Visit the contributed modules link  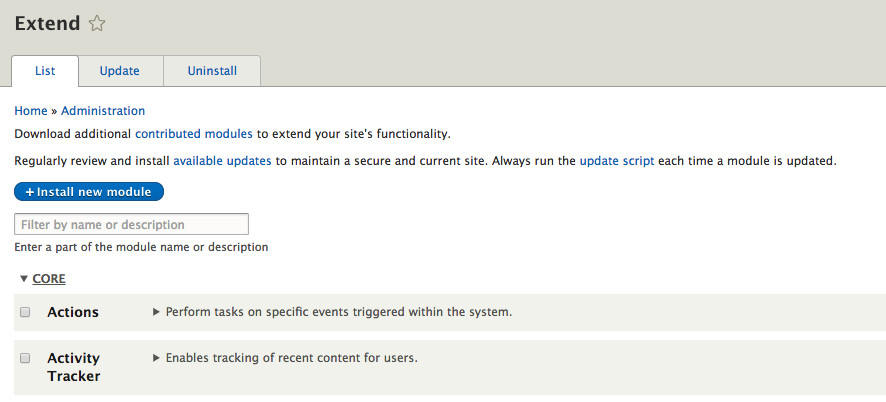[x=194, y=133]
